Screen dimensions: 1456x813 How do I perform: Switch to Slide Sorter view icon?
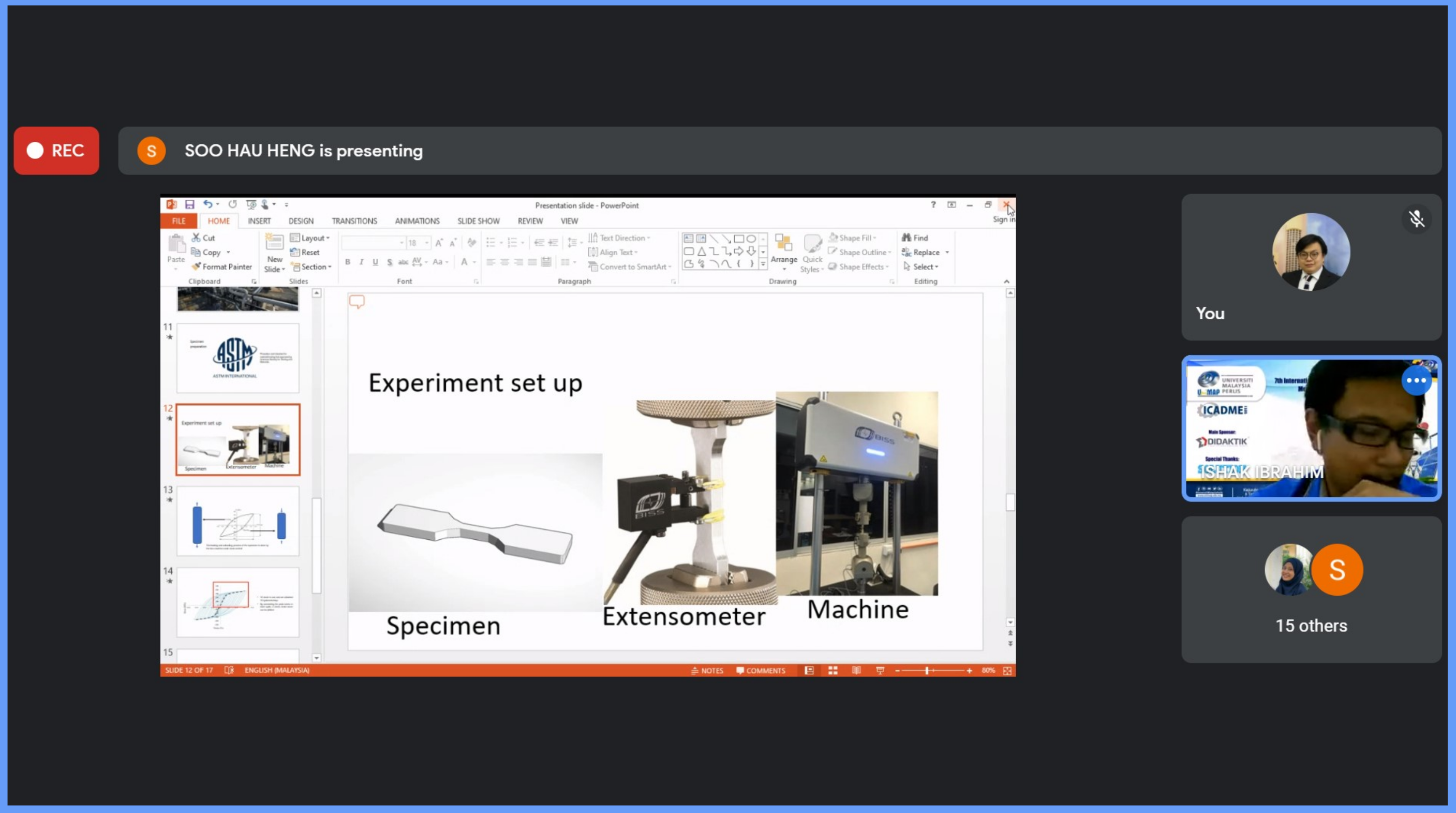coord(833,671)
